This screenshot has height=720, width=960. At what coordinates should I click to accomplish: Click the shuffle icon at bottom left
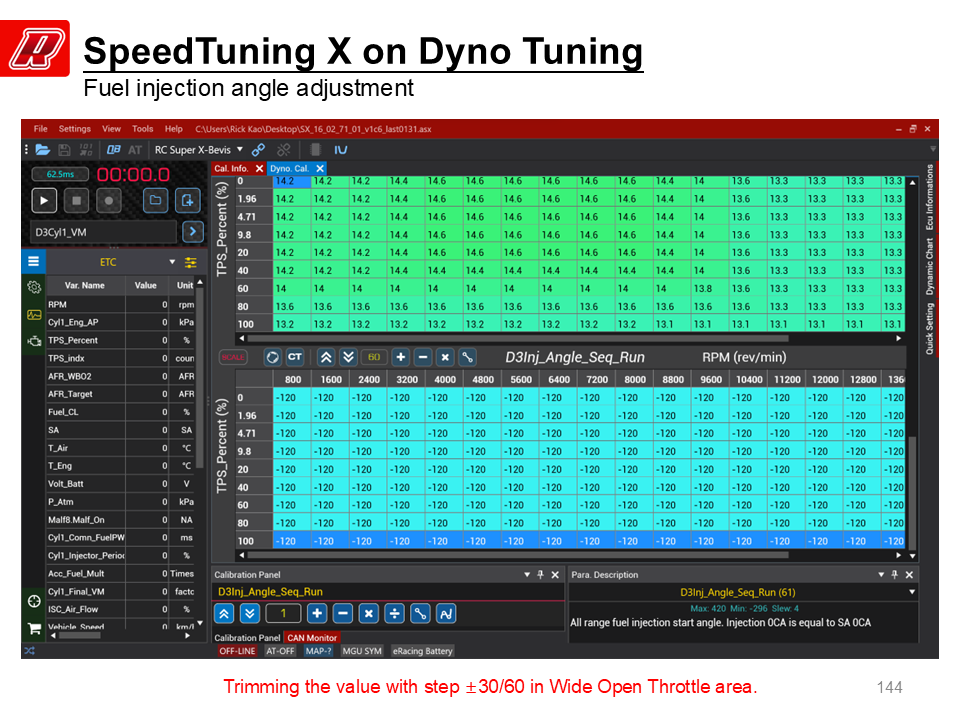click(x=29, y=650)
